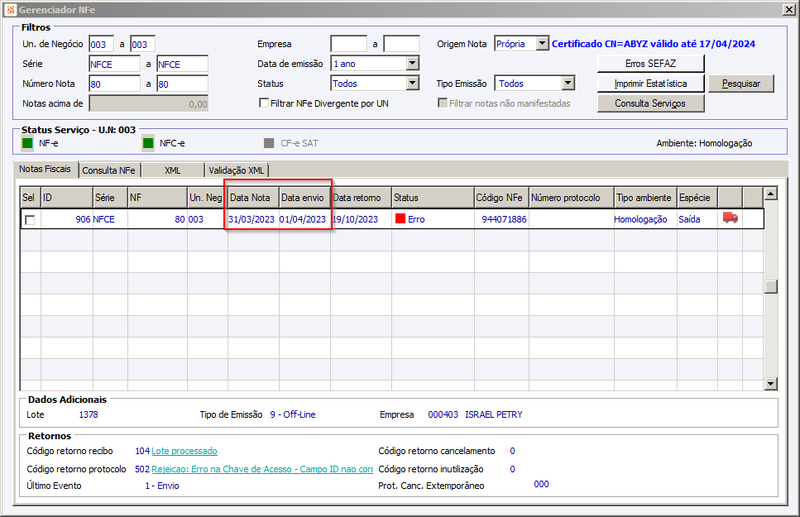
Task: Switch to the Notas Fiscais tab
Action: [45, 169]
